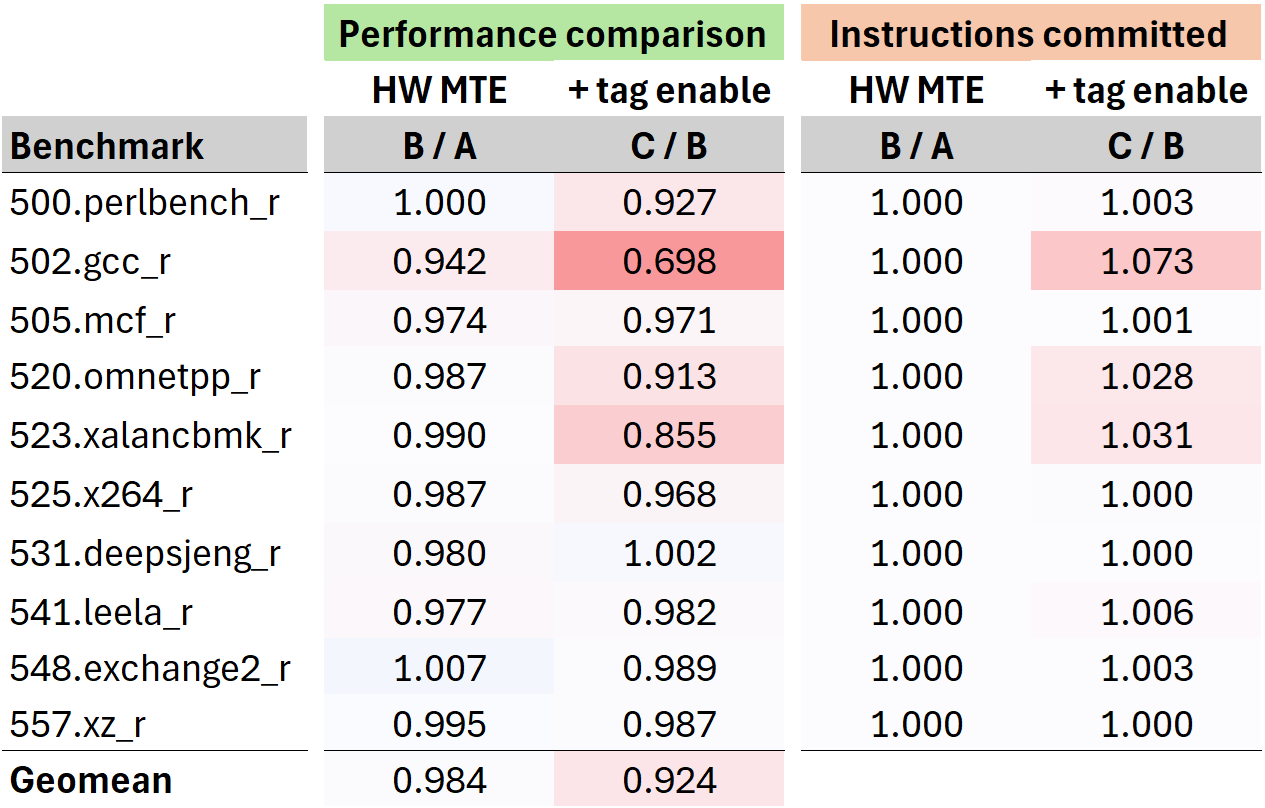Select the 1.073 instructions committed cell
Image resolution: width=1265 pixels, height=808 pixels.
1146,262
